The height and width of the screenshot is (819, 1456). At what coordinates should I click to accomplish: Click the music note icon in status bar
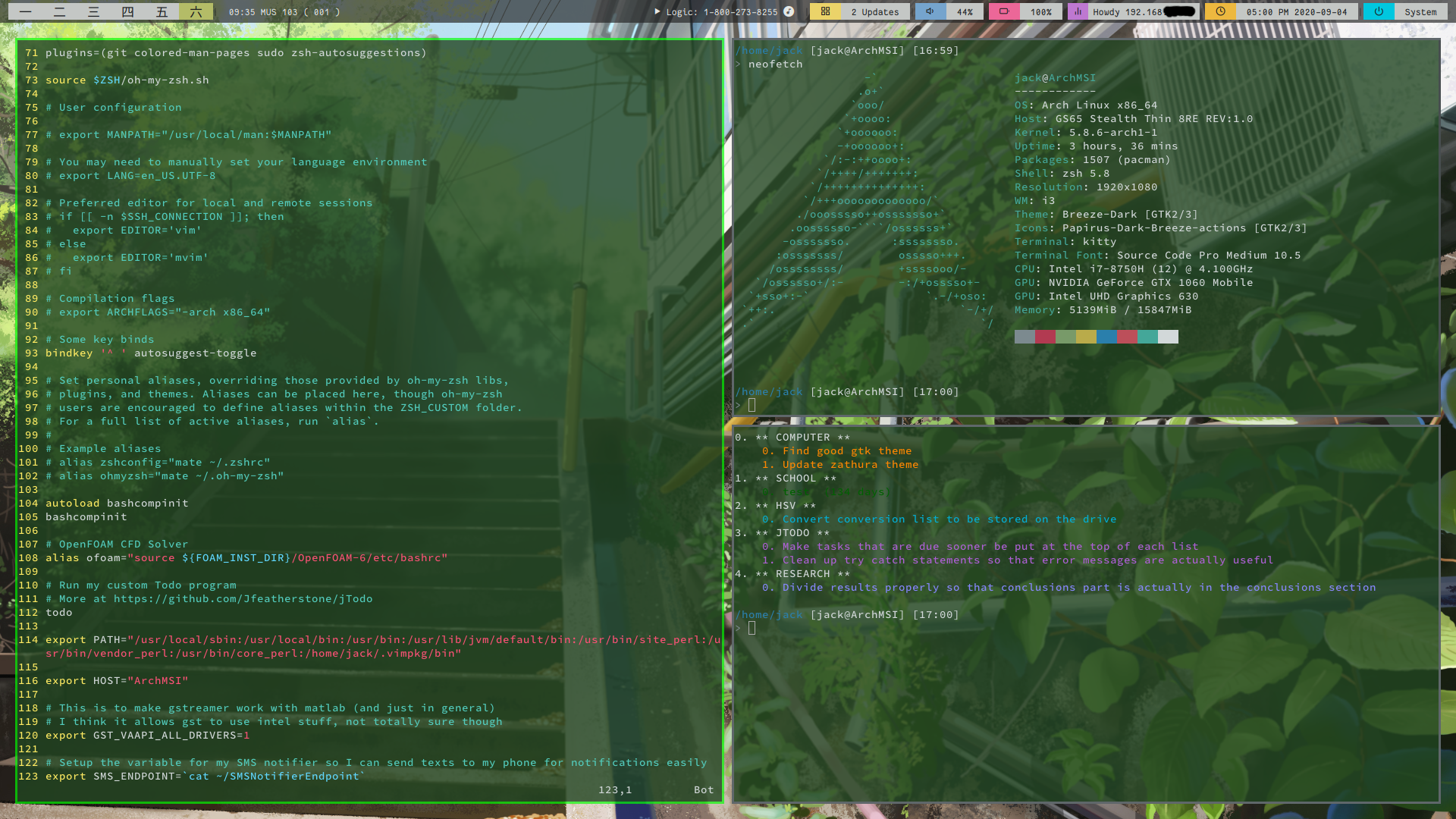(x=789, y=11)
